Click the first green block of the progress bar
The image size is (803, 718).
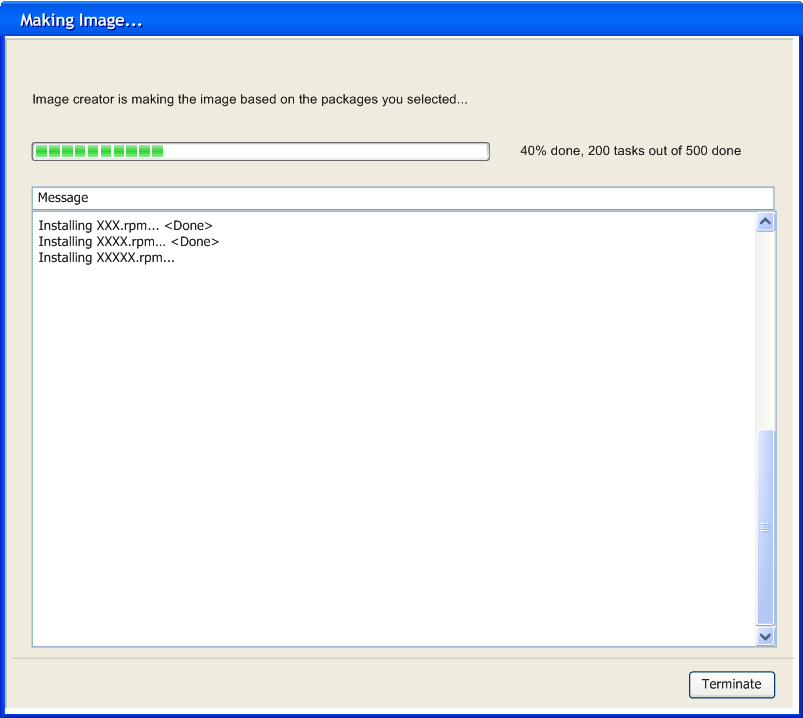tap(42, 151)
